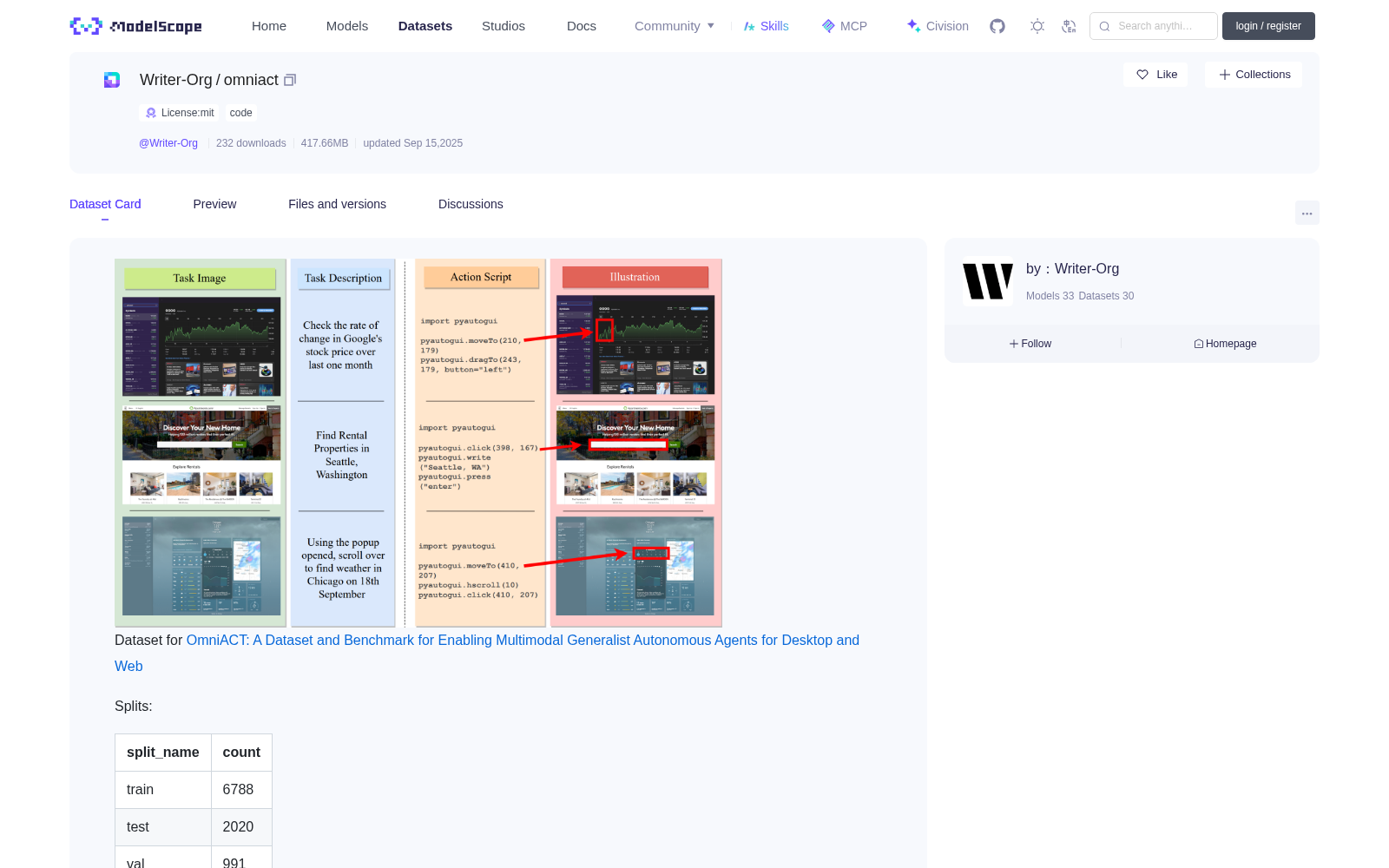Click the Writer-Org / omniact title

tap(209, 80)
